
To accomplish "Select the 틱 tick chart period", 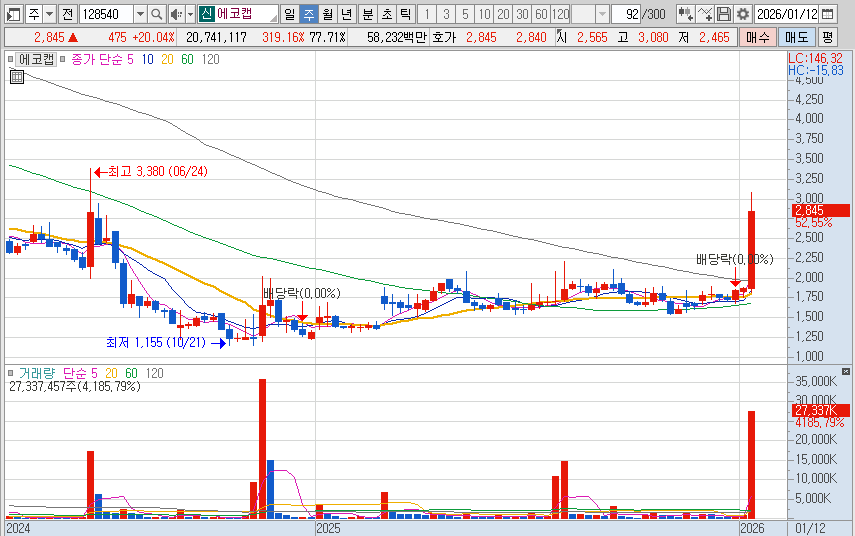I will click(405, 14).
